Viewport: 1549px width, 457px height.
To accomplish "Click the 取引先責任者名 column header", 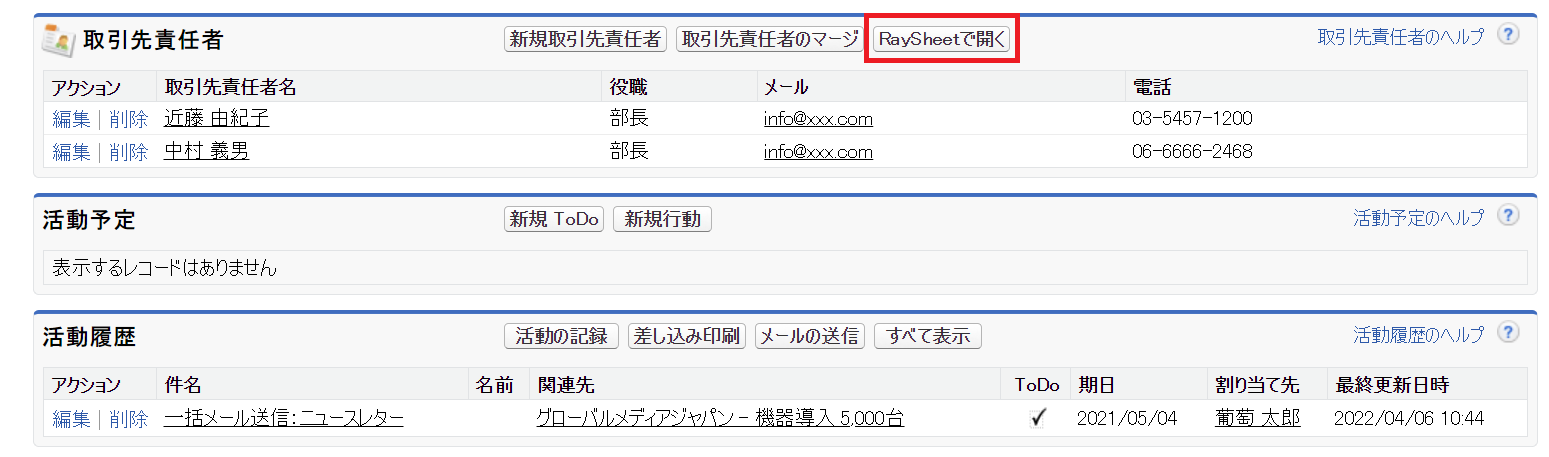I will coord(230,87).
